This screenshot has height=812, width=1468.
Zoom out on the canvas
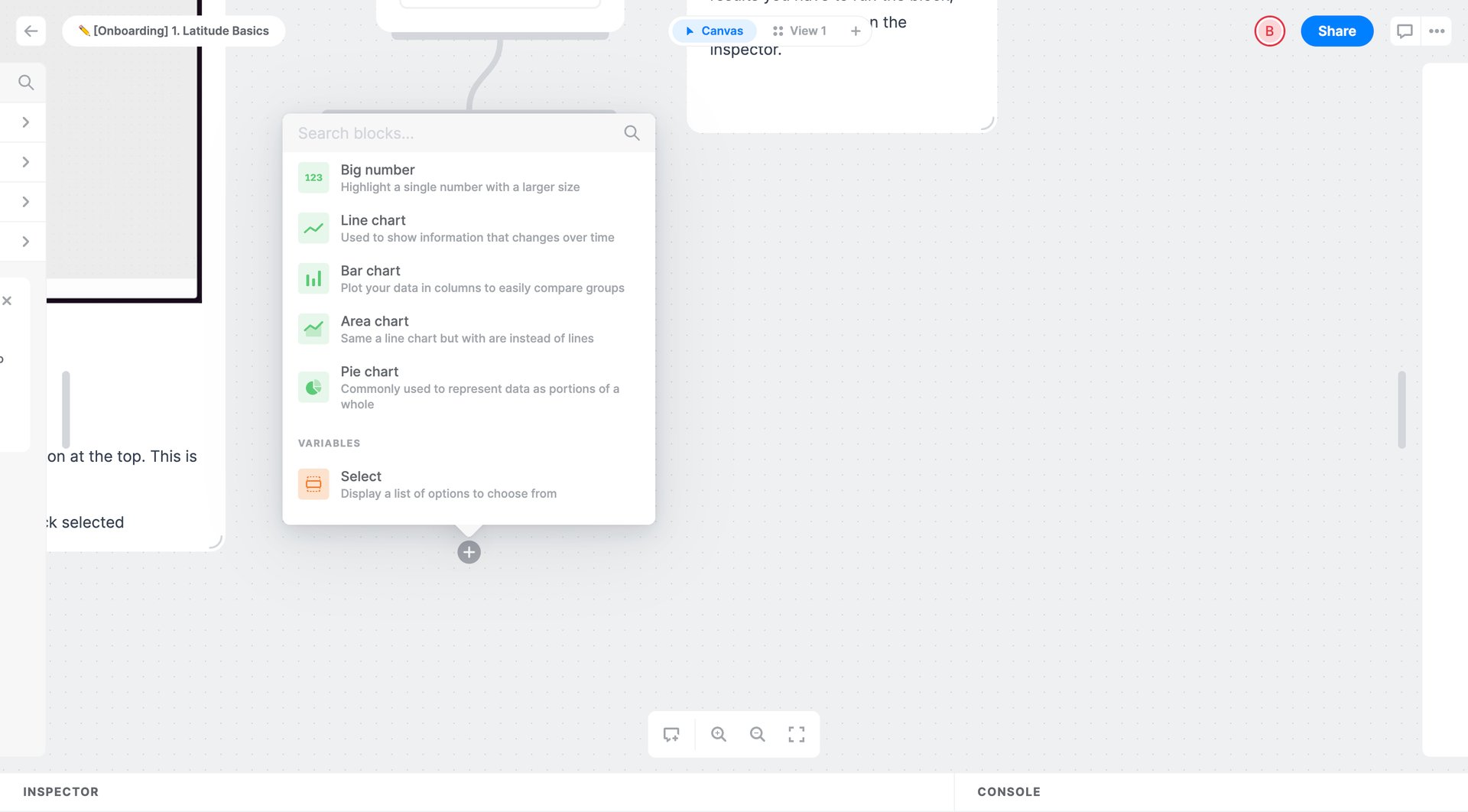[757, 734]
